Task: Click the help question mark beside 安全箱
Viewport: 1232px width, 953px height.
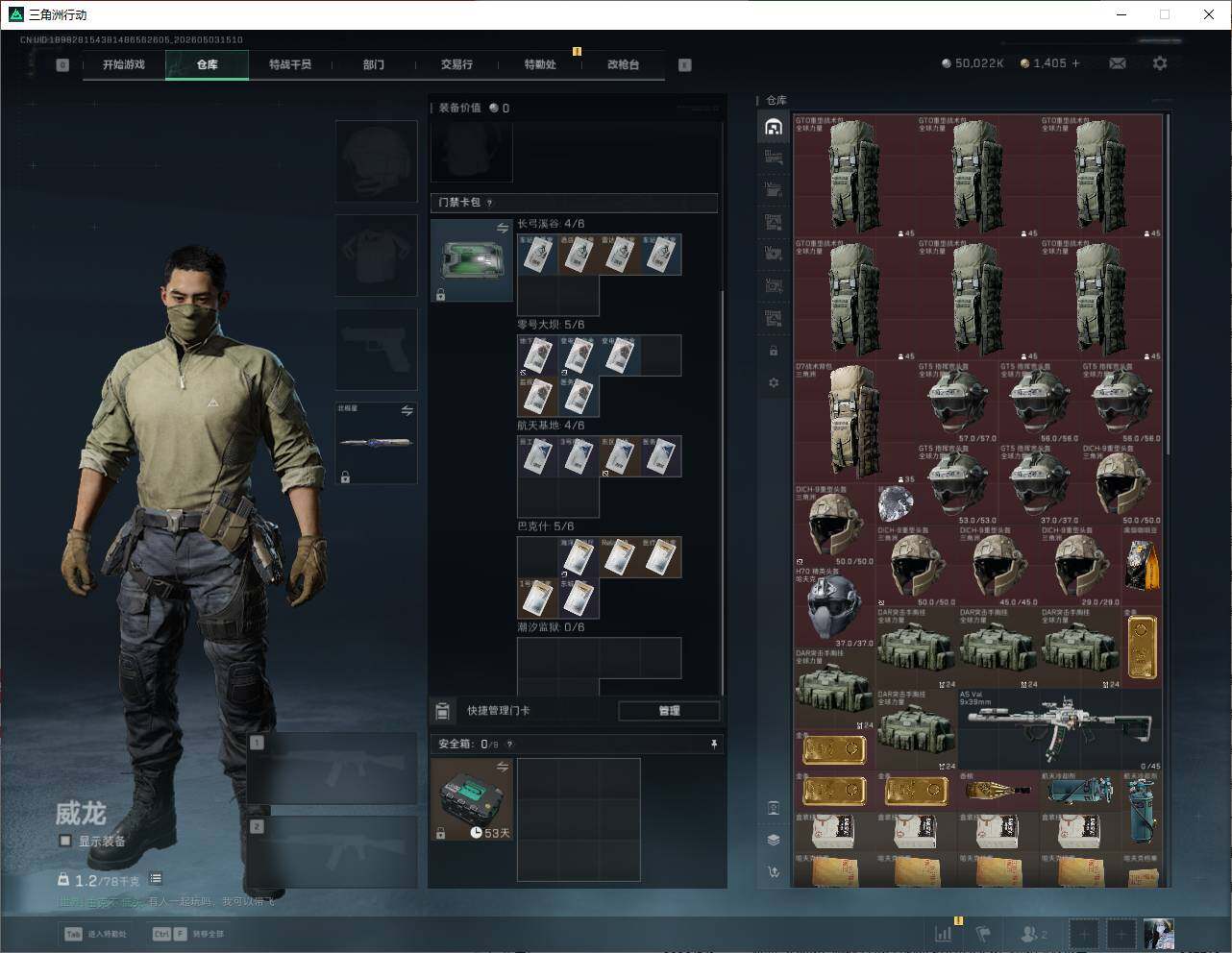Action: pos(509,744)
